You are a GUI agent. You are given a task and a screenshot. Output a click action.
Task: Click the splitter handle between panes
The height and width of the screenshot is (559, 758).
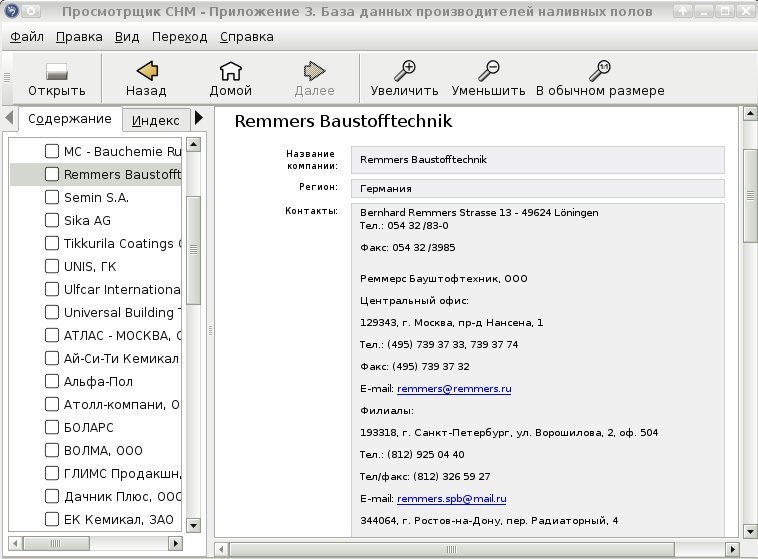click(210, 330)
